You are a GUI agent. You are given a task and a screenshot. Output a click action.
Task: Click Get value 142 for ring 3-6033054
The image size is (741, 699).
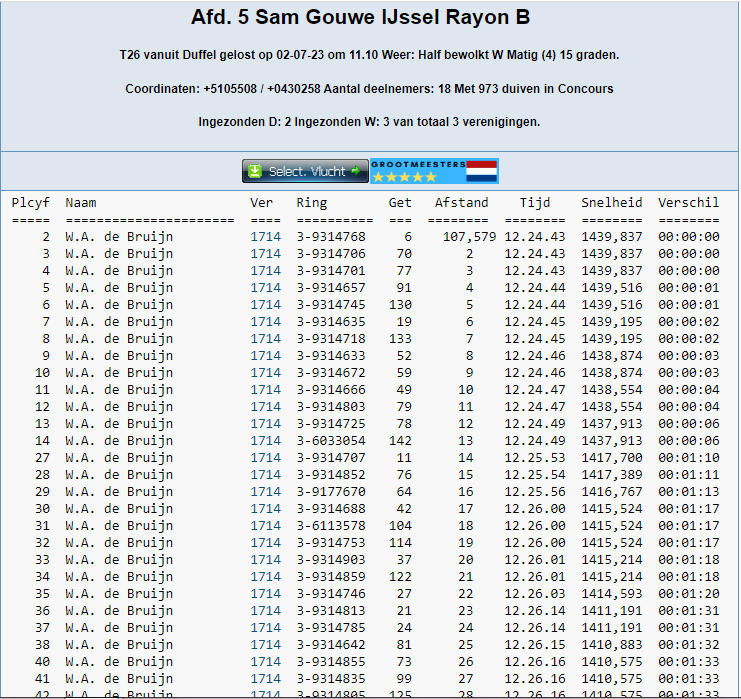[400, 441]
